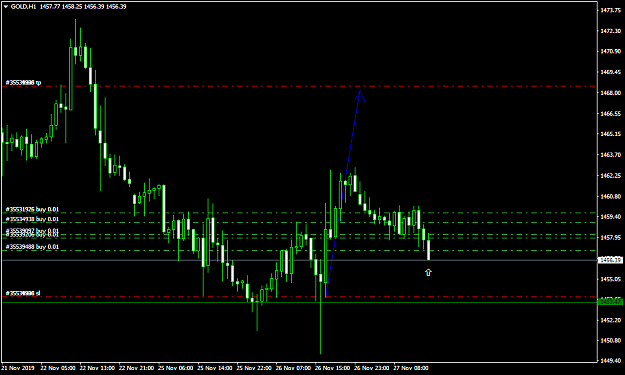Screen dimensions: 625x375
Task: Select the #35534938 buy 0.01 order label
Action: [x=32, y=219]
